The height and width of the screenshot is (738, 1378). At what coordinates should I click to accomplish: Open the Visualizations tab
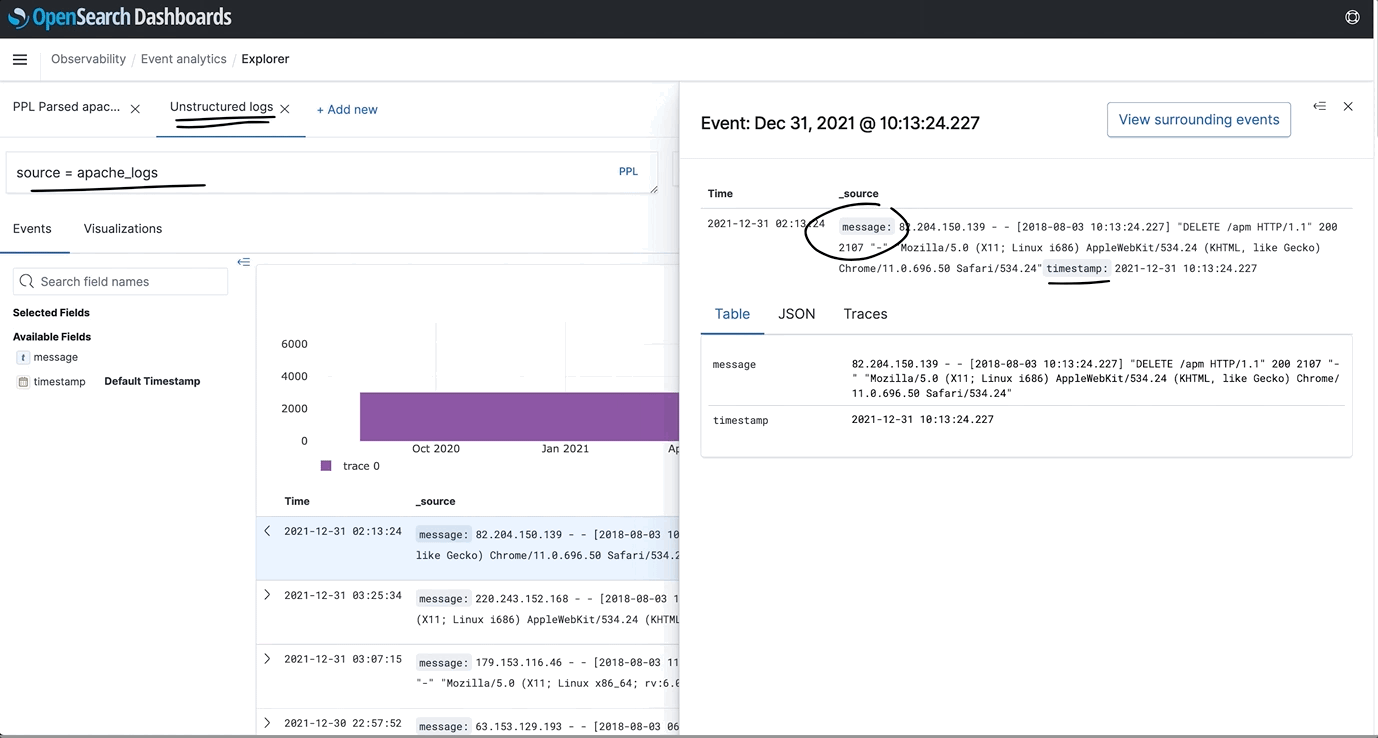(x=123, y=229)
